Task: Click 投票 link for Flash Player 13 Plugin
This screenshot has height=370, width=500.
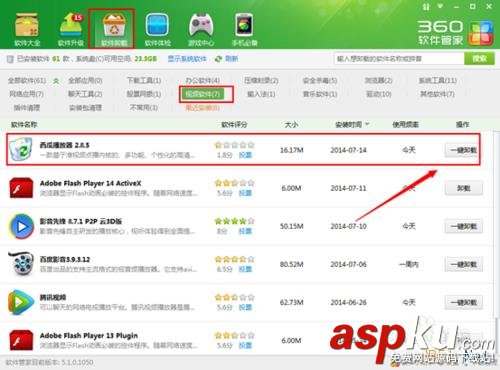Action: tap(245, 345)
